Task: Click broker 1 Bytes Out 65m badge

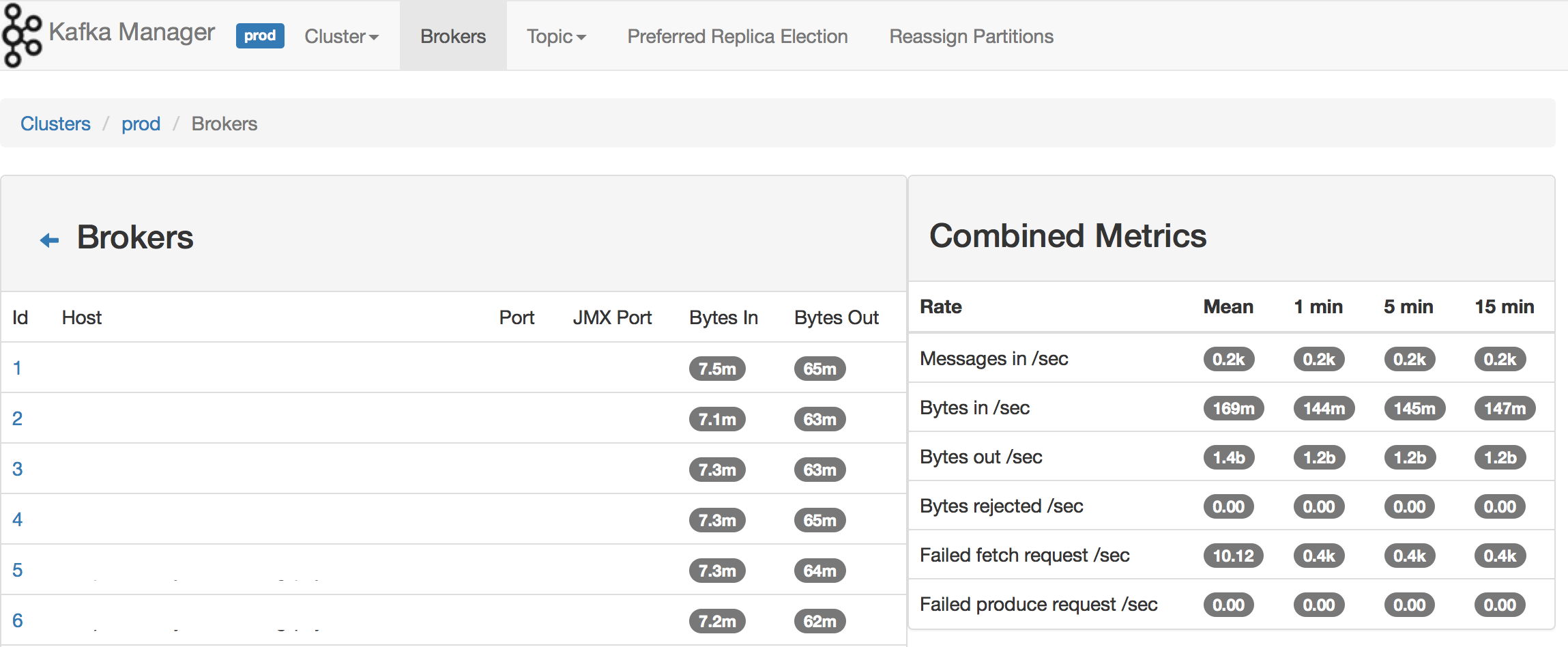Action: [x=819, y=369]
